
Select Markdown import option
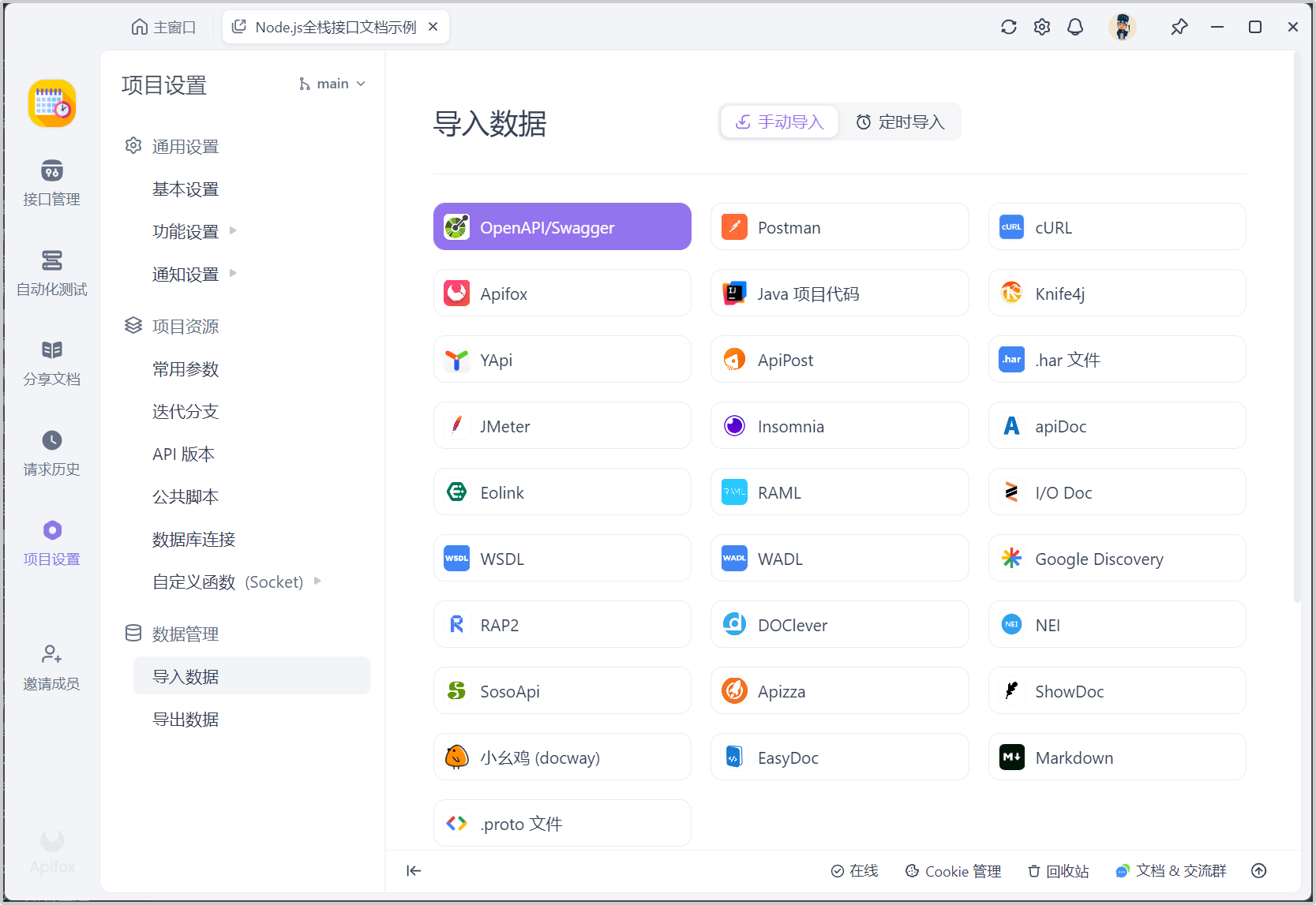point(1117,757)
